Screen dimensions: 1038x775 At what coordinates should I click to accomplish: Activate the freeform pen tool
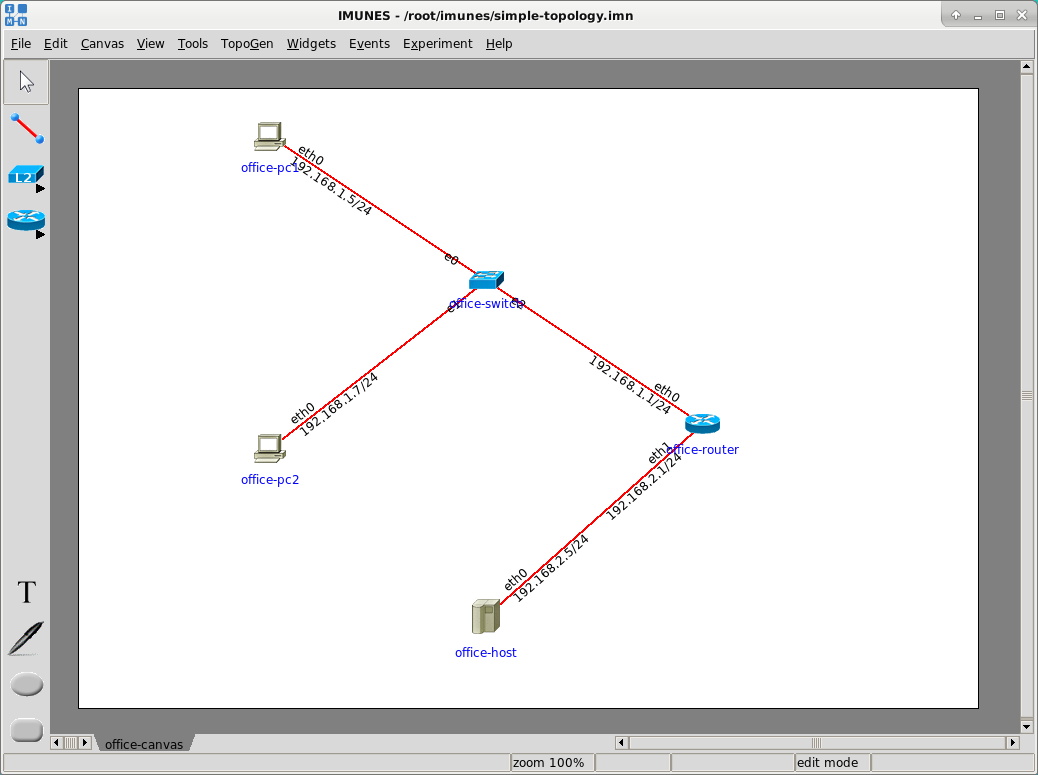26,638
